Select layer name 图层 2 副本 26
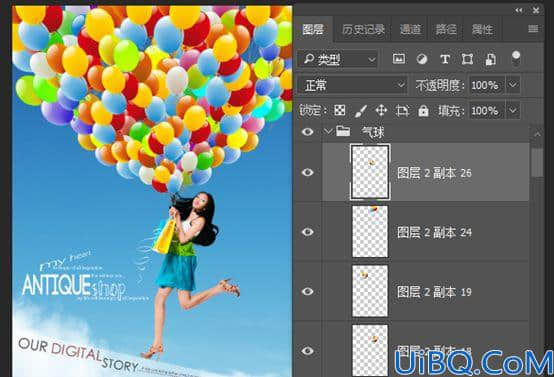Image resolution: width=554 pixels, height=377 pixels. (435, 173)
